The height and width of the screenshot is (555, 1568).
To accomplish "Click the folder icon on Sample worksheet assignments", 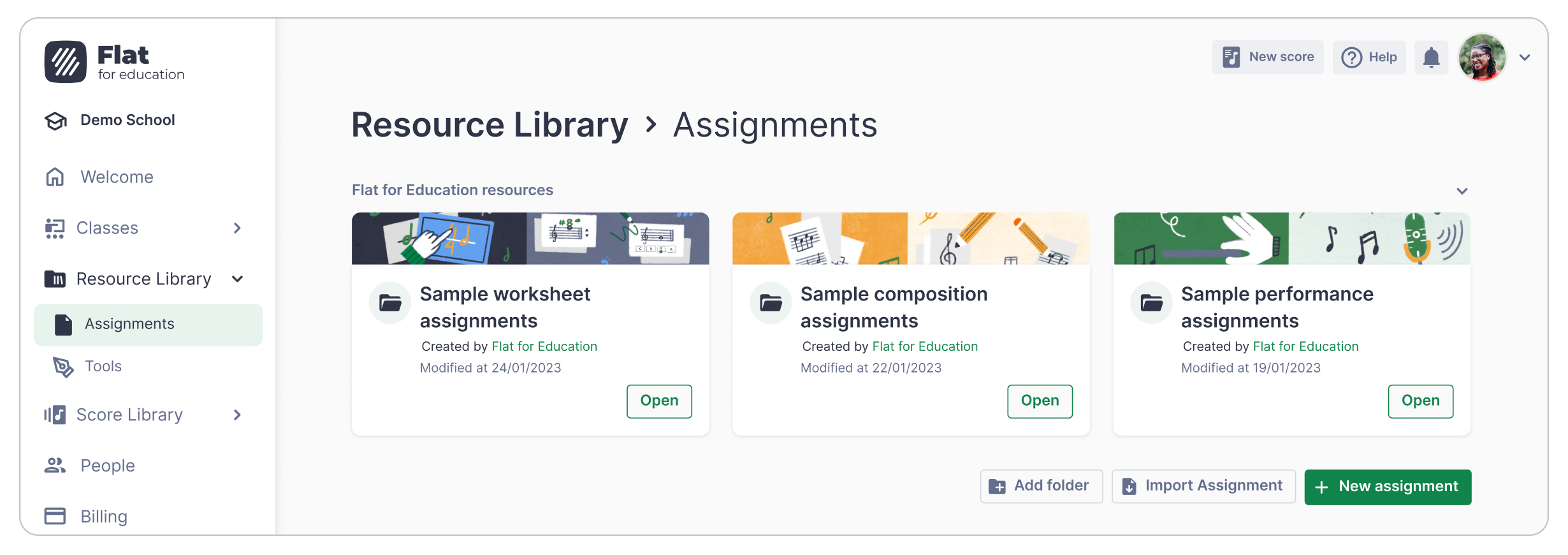I will 390,302.
